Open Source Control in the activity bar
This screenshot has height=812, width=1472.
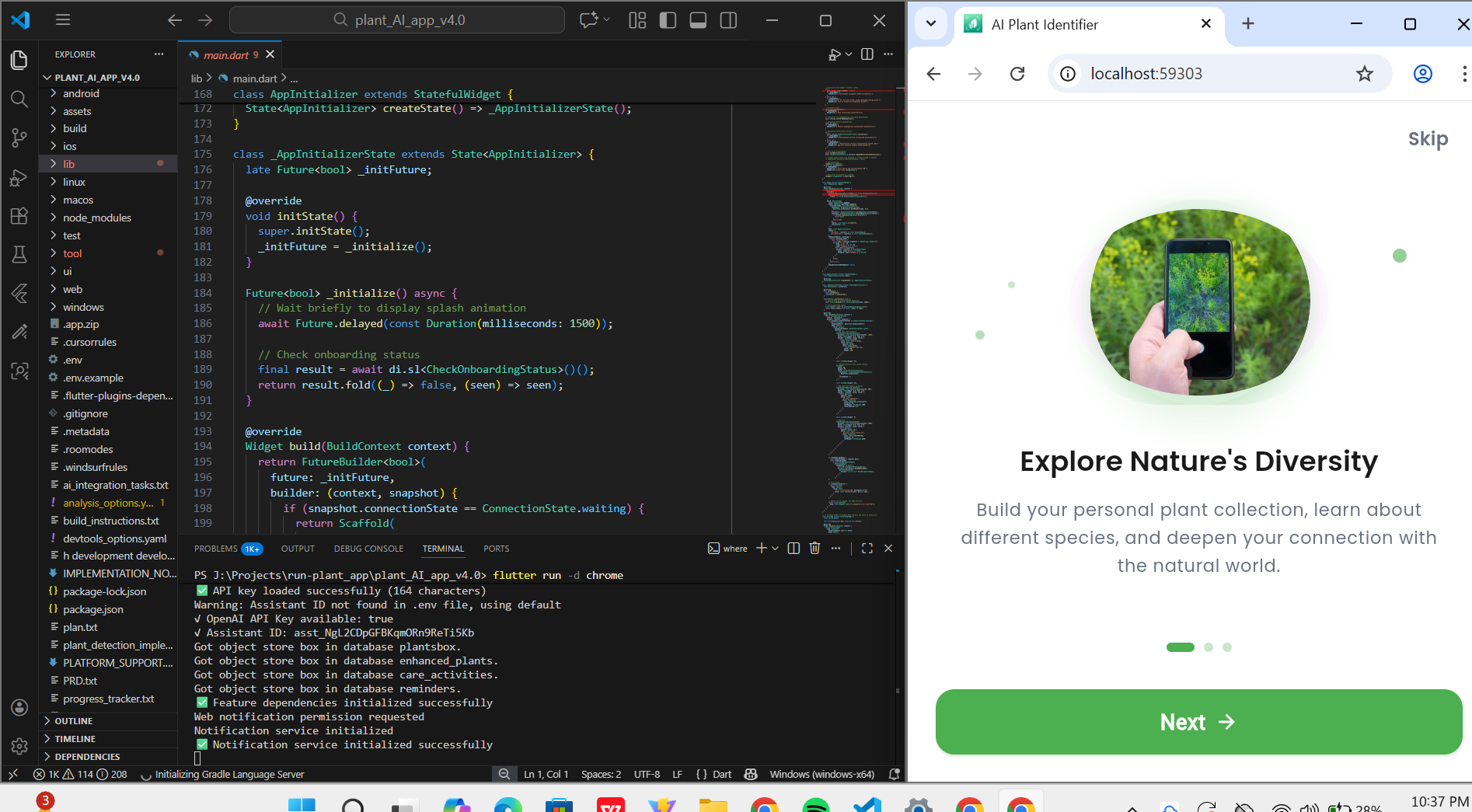point(19,138)
